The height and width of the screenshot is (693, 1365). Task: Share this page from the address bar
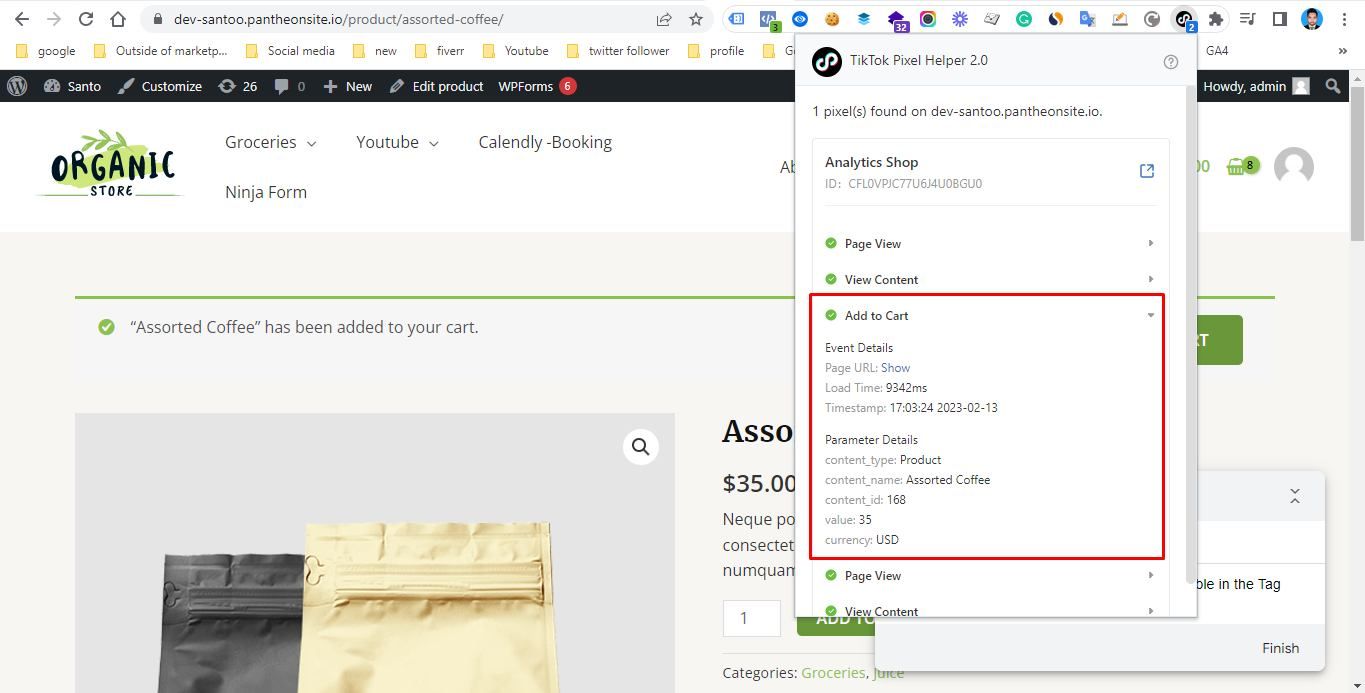coord(664,19)
